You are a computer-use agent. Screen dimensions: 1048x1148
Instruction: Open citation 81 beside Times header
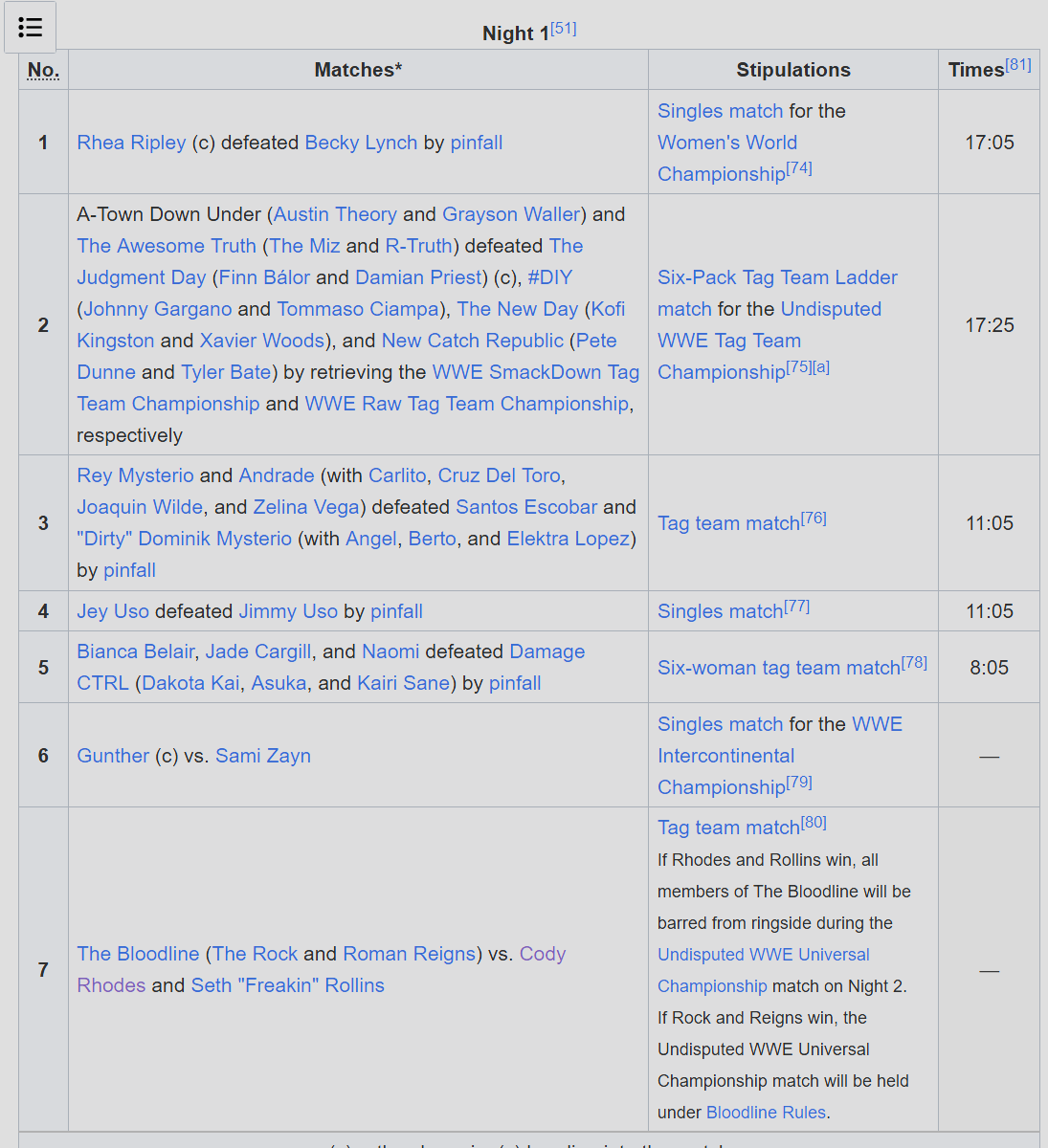click(1018, 65)
